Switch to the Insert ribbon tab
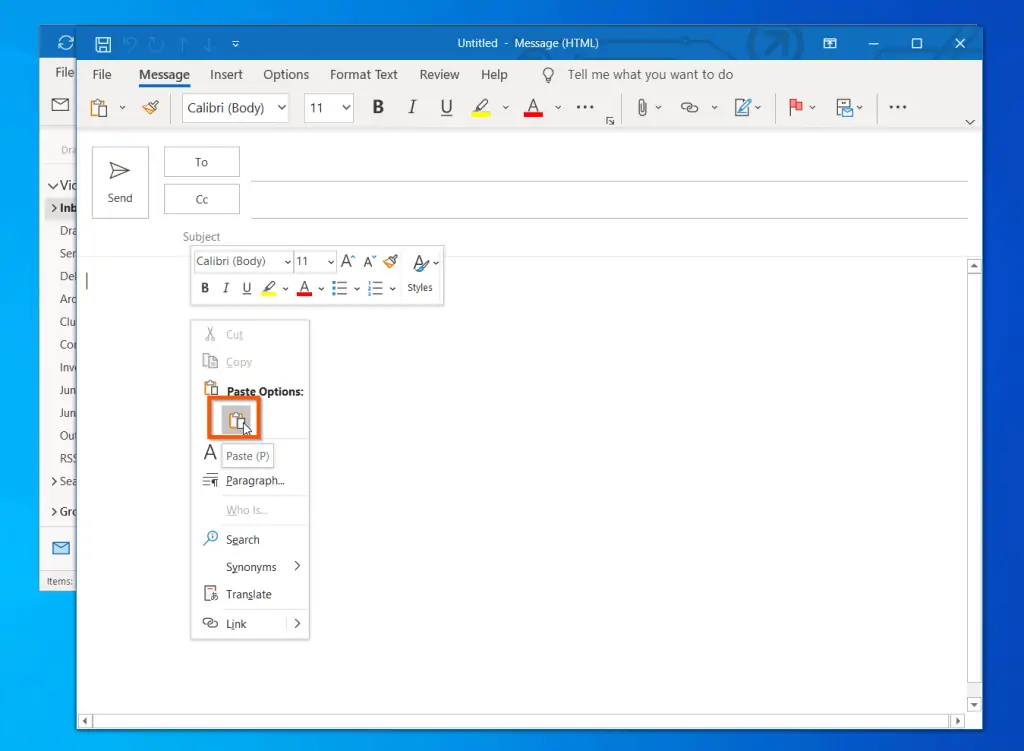Viewport: 1024px width, 751px height. click(x=226, y=74)
